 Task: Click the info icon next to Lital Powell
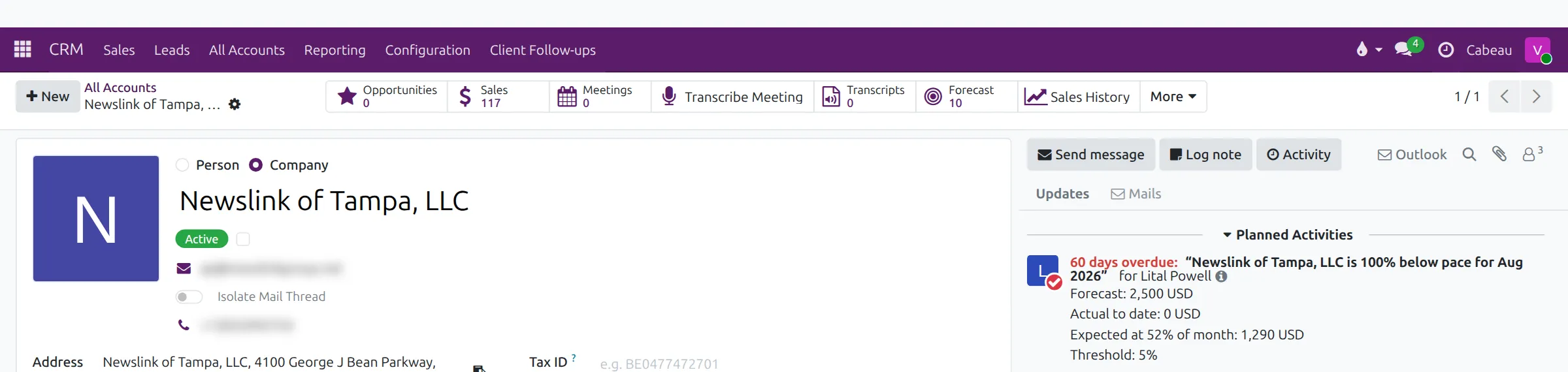click(x=1221, y=276)
